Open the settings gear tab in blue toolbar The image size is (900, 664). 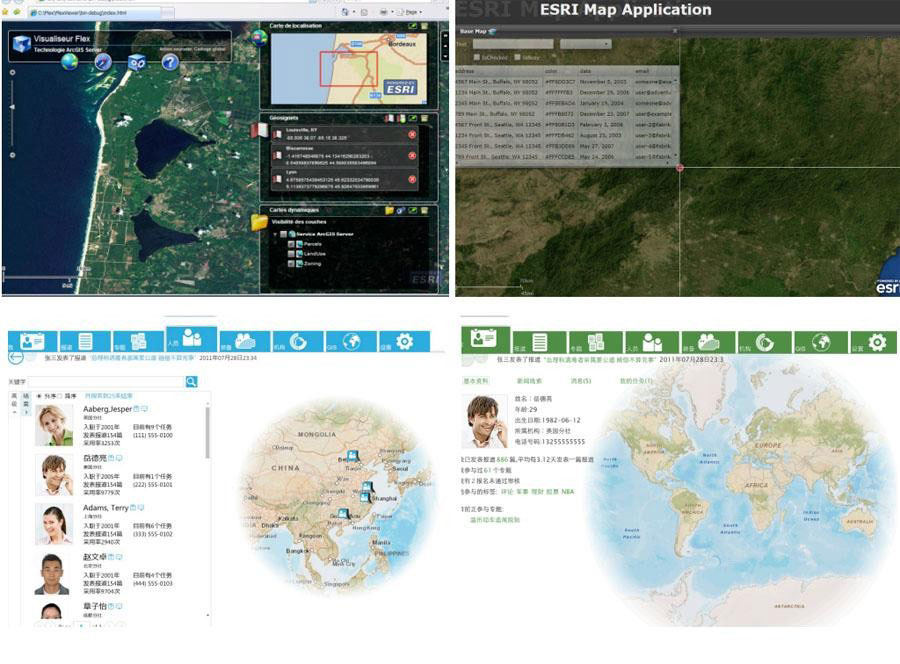pyautogui.click(x=404, y=341)
